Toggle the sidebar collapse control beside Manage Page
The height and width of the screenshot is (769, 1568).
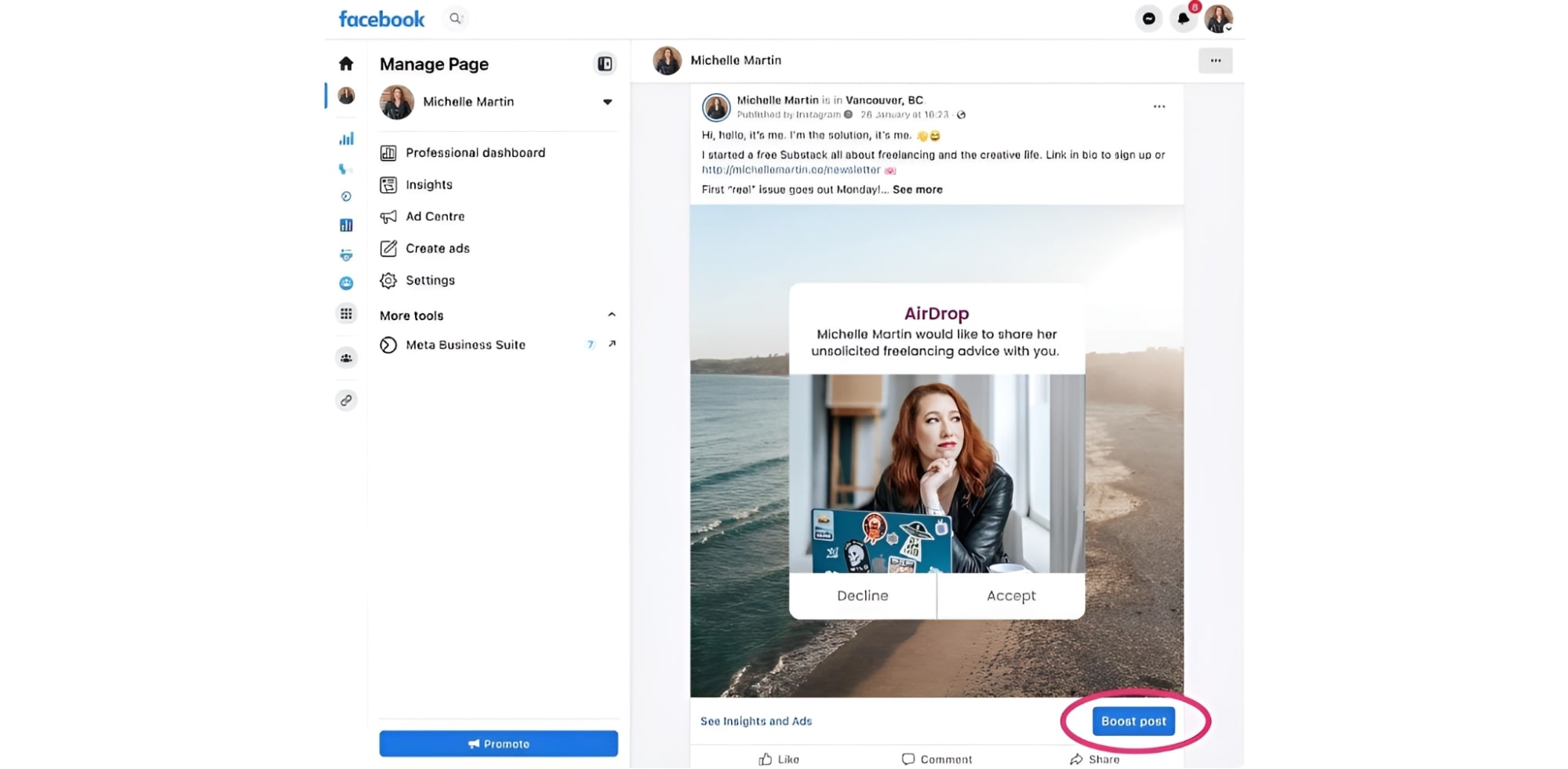(605, 64)
